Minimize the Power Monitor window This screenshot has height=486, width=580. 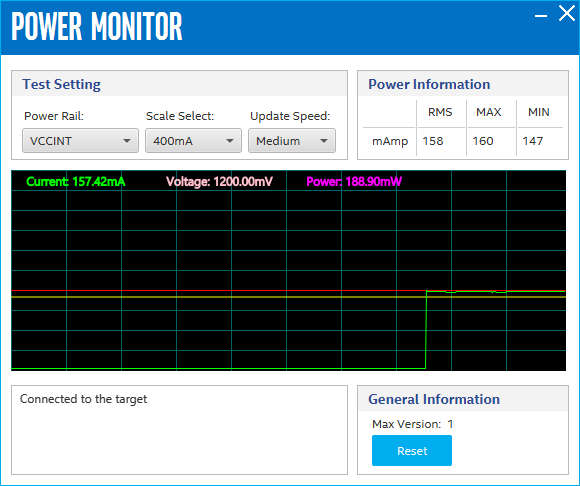pyautogui.click(x=541, y=16)
